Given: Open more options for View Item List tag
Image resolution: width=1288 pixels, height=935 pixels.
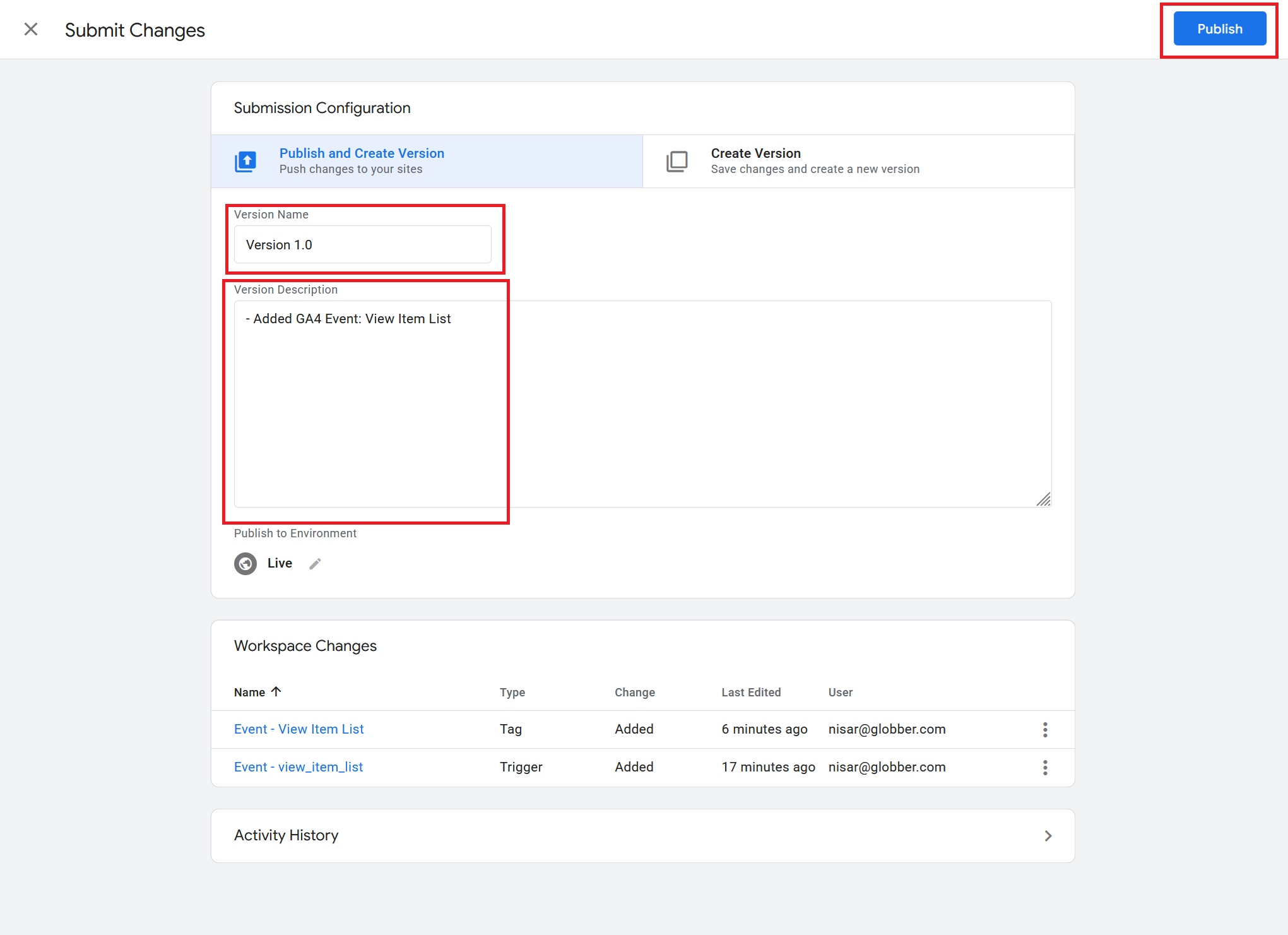Looking at the screenshot, I should pyautogui.click(x=1045, y=730).
